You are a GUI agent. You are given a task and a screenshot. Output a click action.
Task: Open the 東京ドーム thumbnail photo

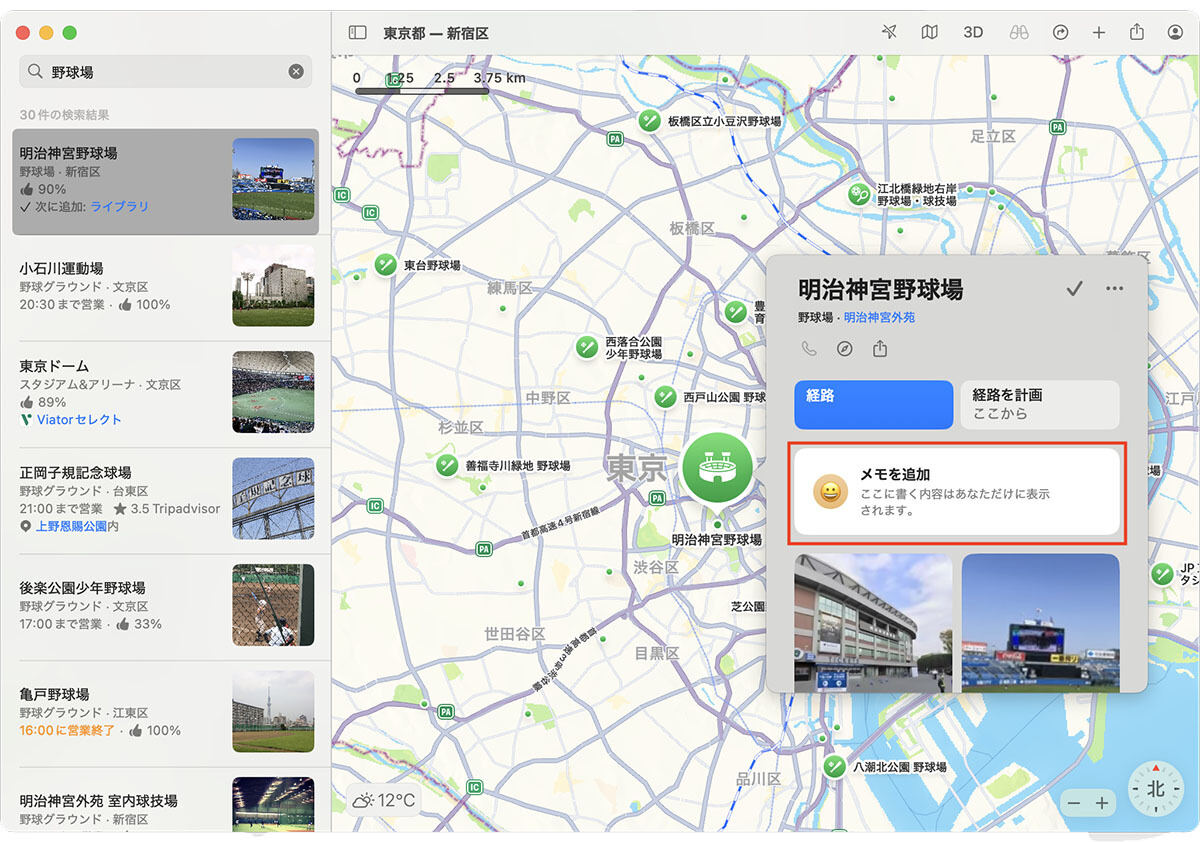273,392
